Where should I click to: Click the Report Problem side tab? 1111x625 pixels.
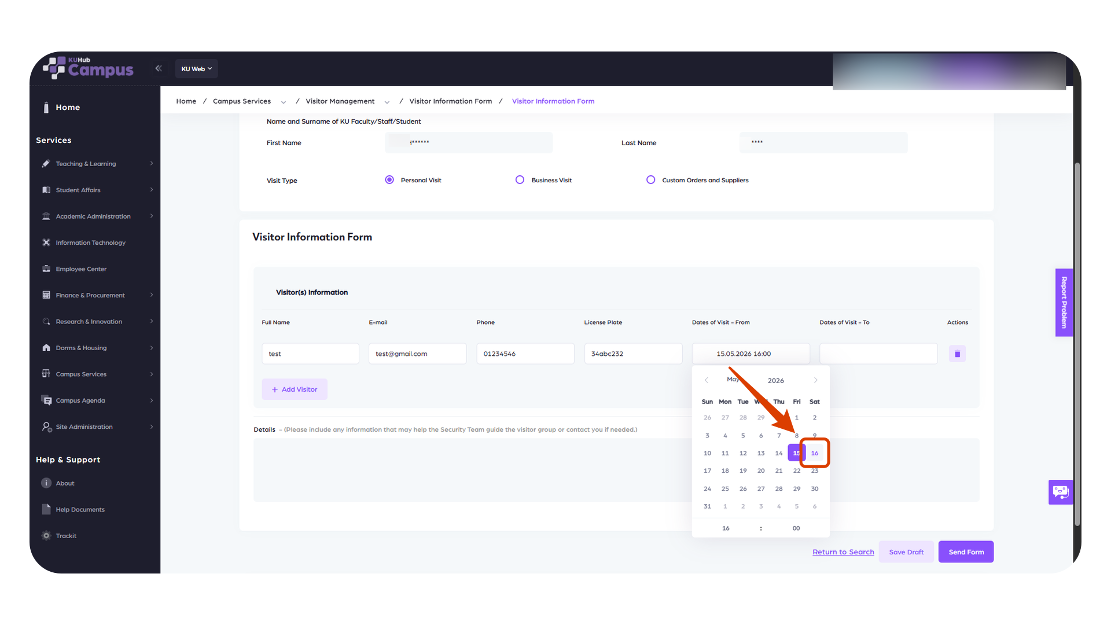(x=1064, y=303)
